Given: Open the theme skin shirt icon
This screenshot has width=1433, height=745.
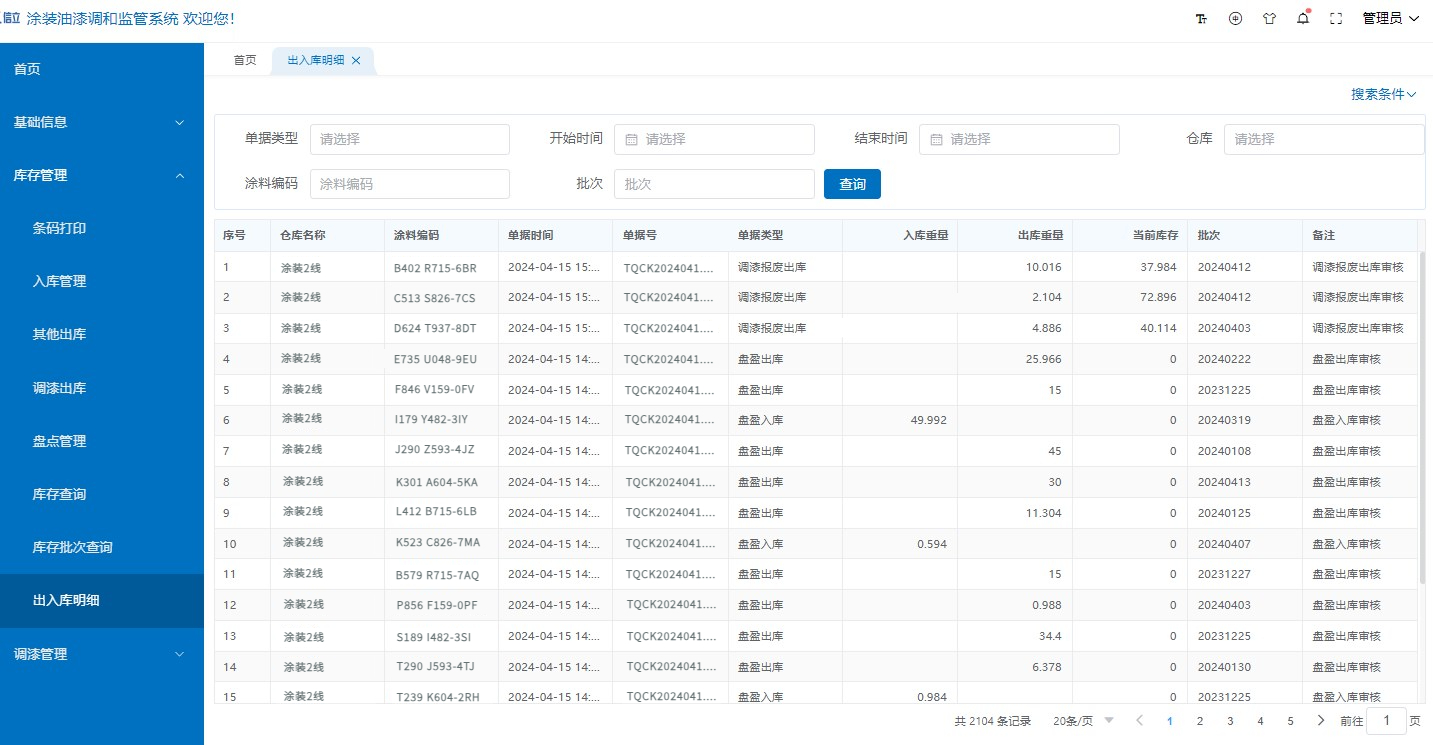Looking at the screenshot, I should click(x=1269, y=19).
